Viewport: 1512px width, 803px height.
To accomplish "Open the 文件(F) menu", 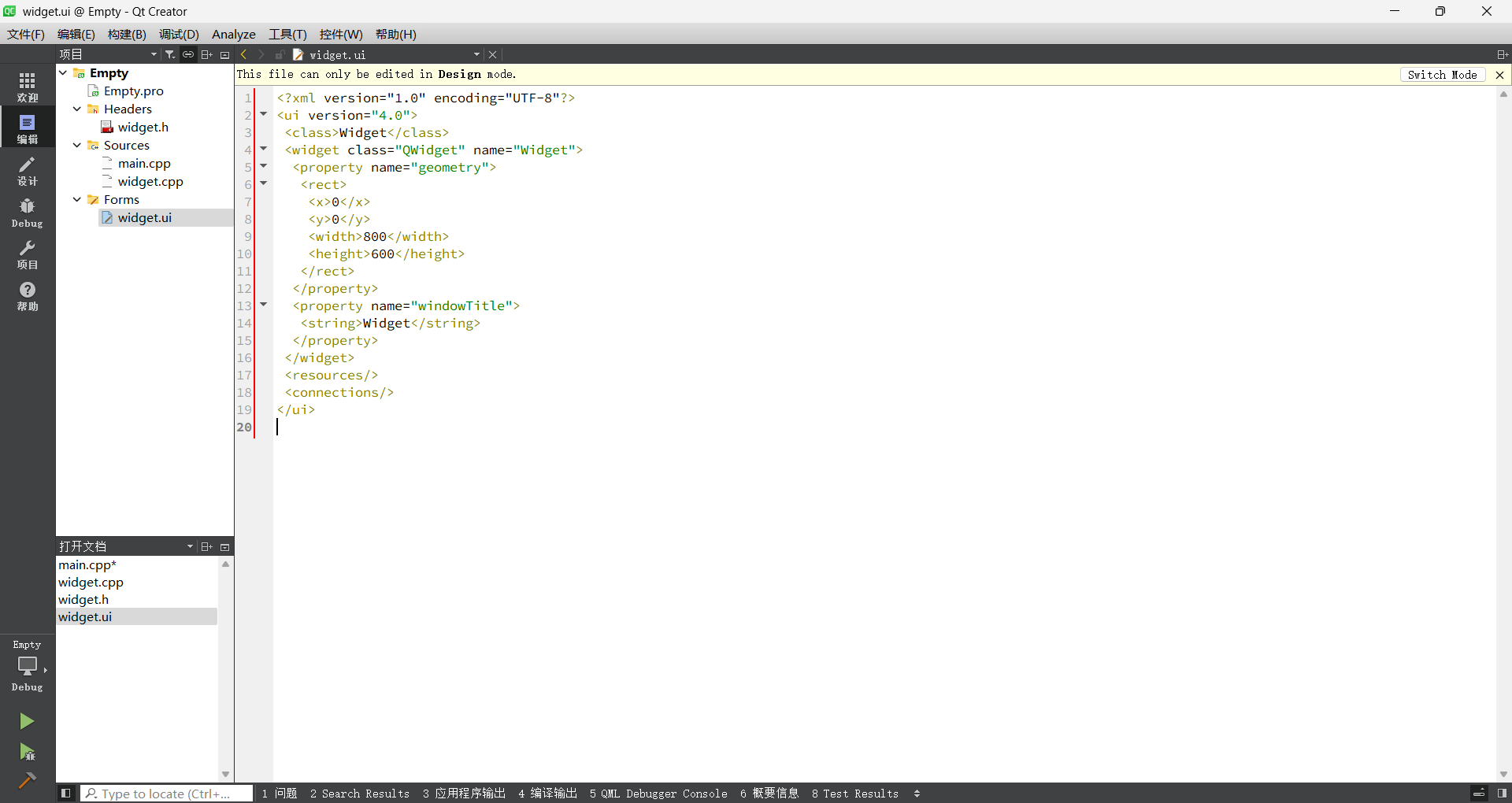I will (x=26, y=34).
